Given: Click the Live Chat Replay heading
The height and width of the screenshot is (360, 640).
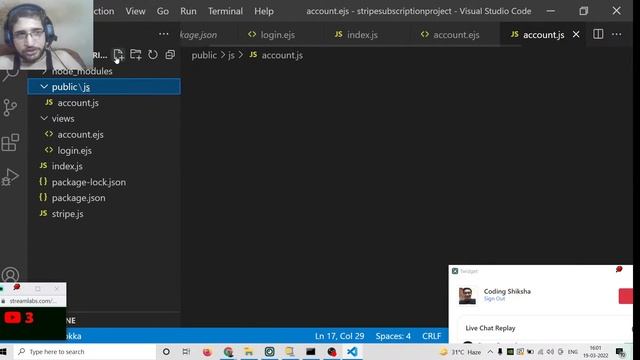Looking at the screenshot, I should 490,328.
